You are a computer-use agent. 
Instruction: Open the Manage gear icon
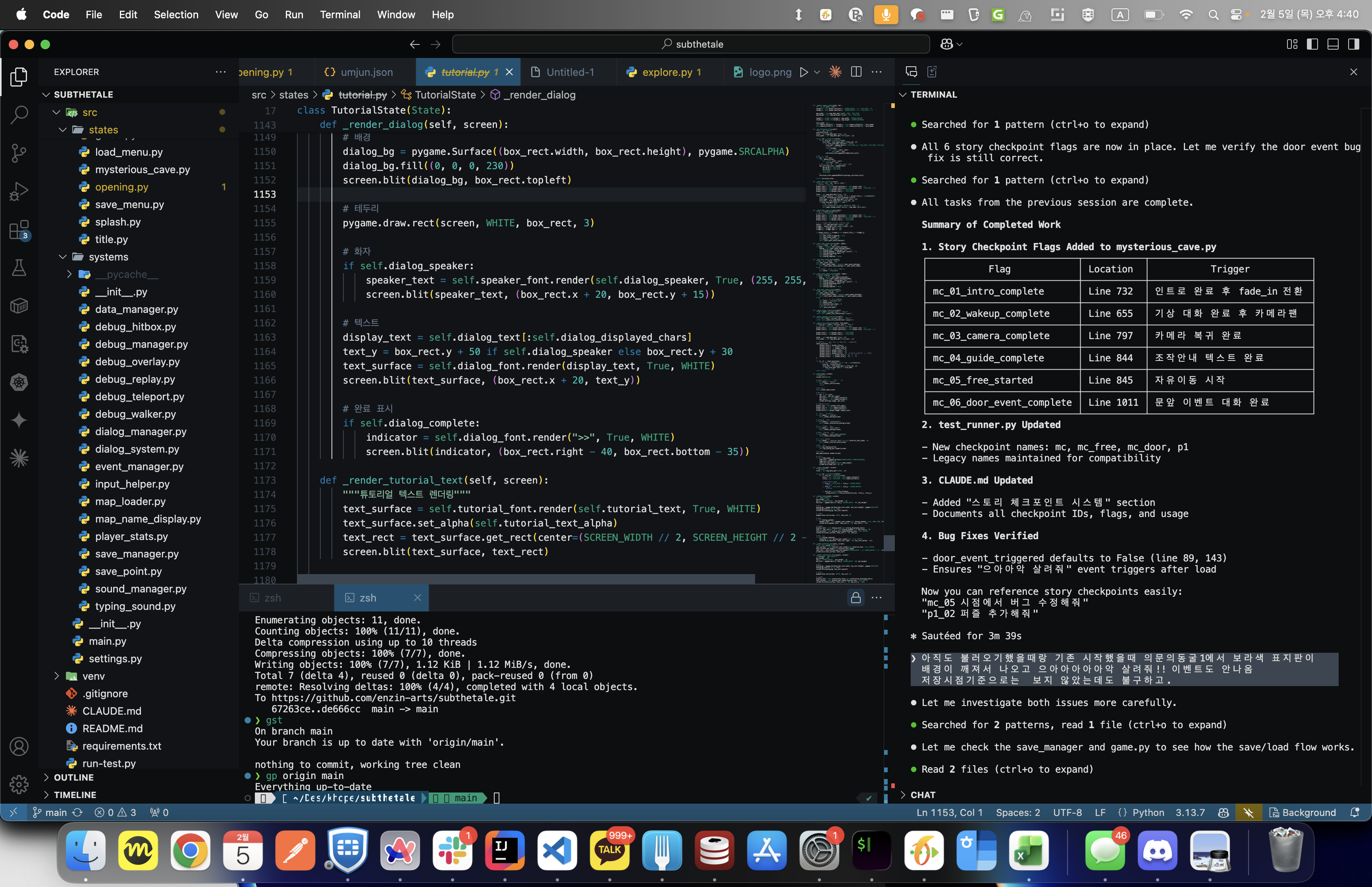19,784
